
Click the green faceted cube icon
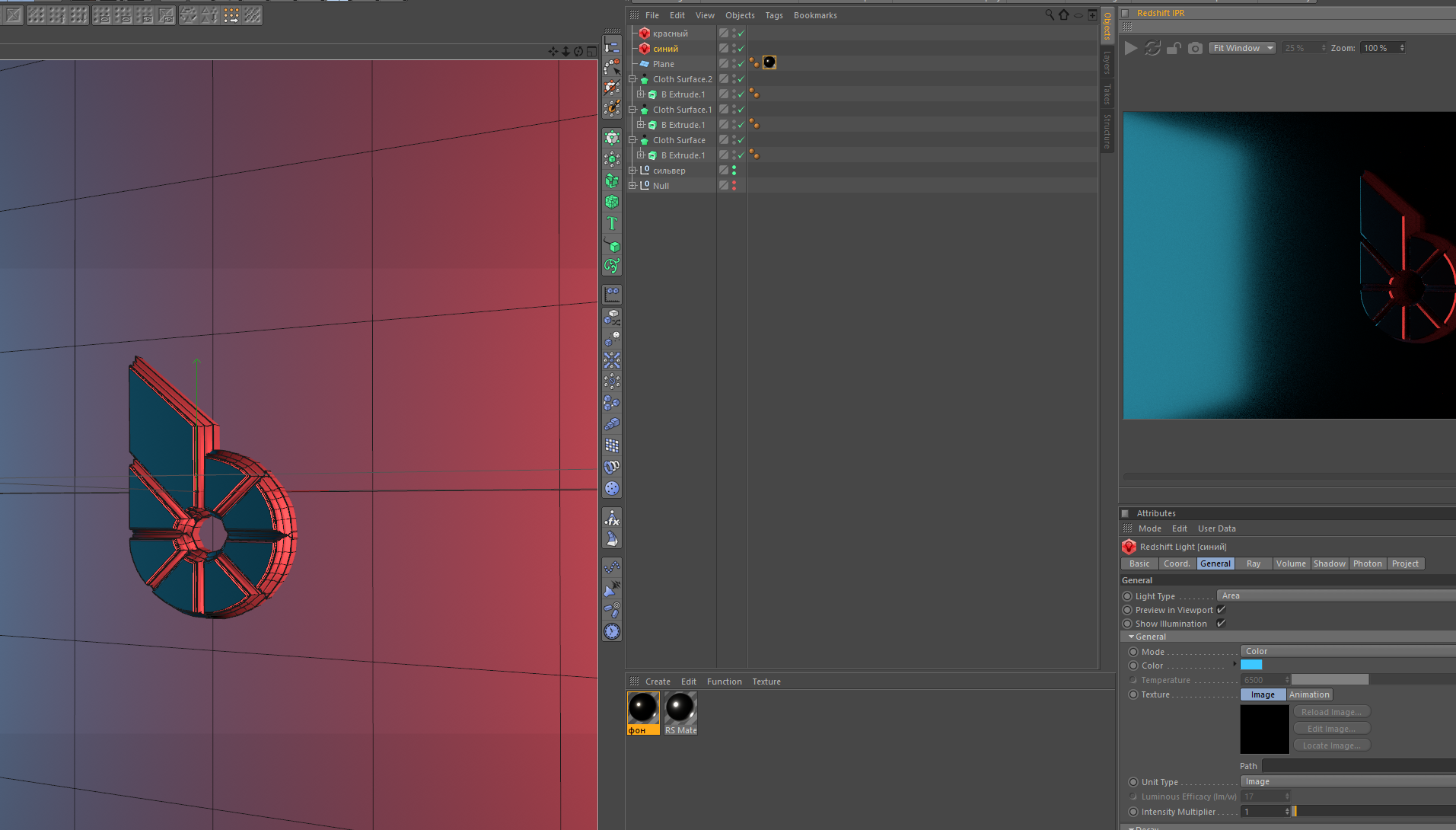point(612,202)
